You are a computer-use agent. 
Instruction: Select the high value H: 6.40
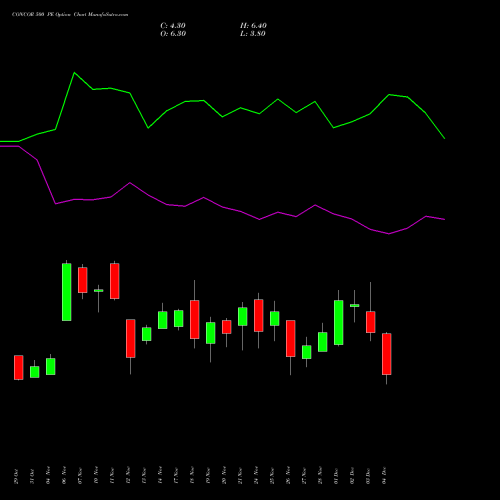pos(253,26)
